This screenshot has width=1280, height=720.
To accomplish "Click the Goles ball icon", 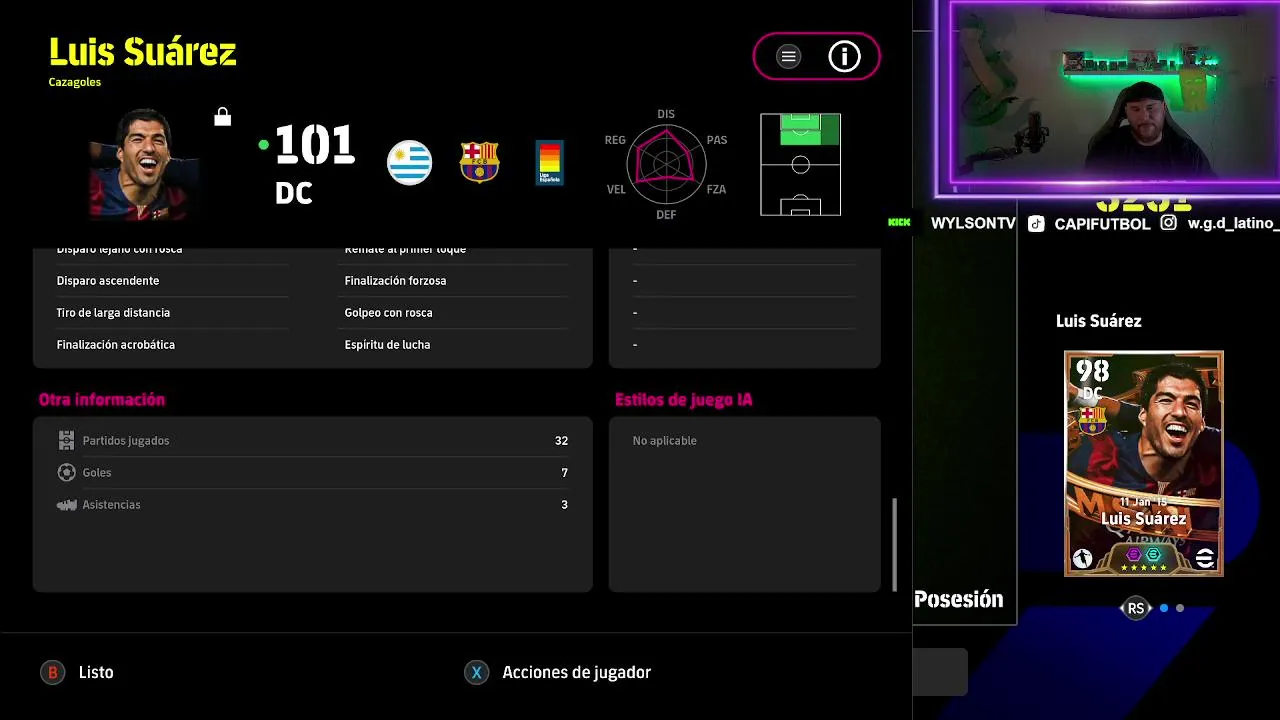I will click(x=66, y=472).
